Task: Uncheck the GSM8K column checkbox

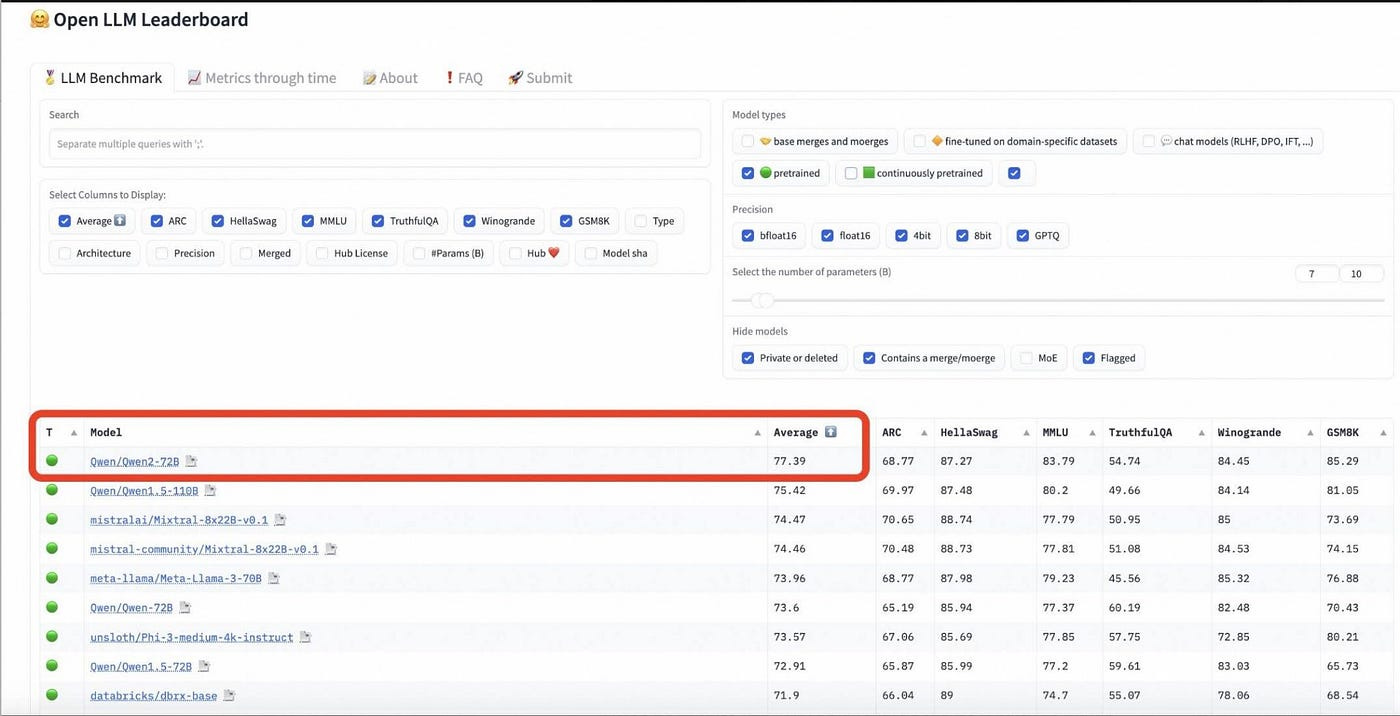Action: click(567, 221)
